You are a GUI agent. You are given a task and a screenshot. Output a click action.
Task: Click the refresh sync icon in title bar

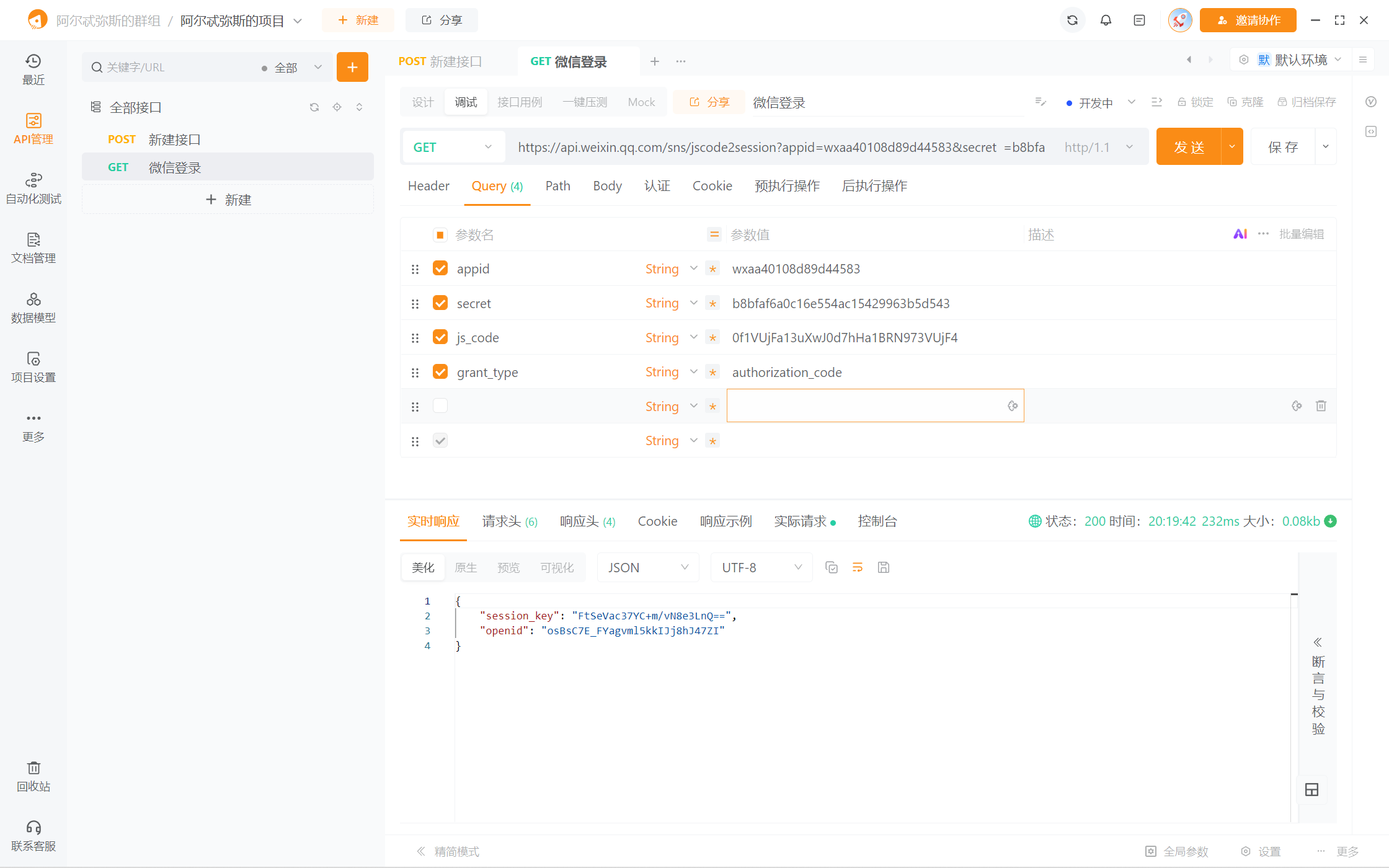1072,20
